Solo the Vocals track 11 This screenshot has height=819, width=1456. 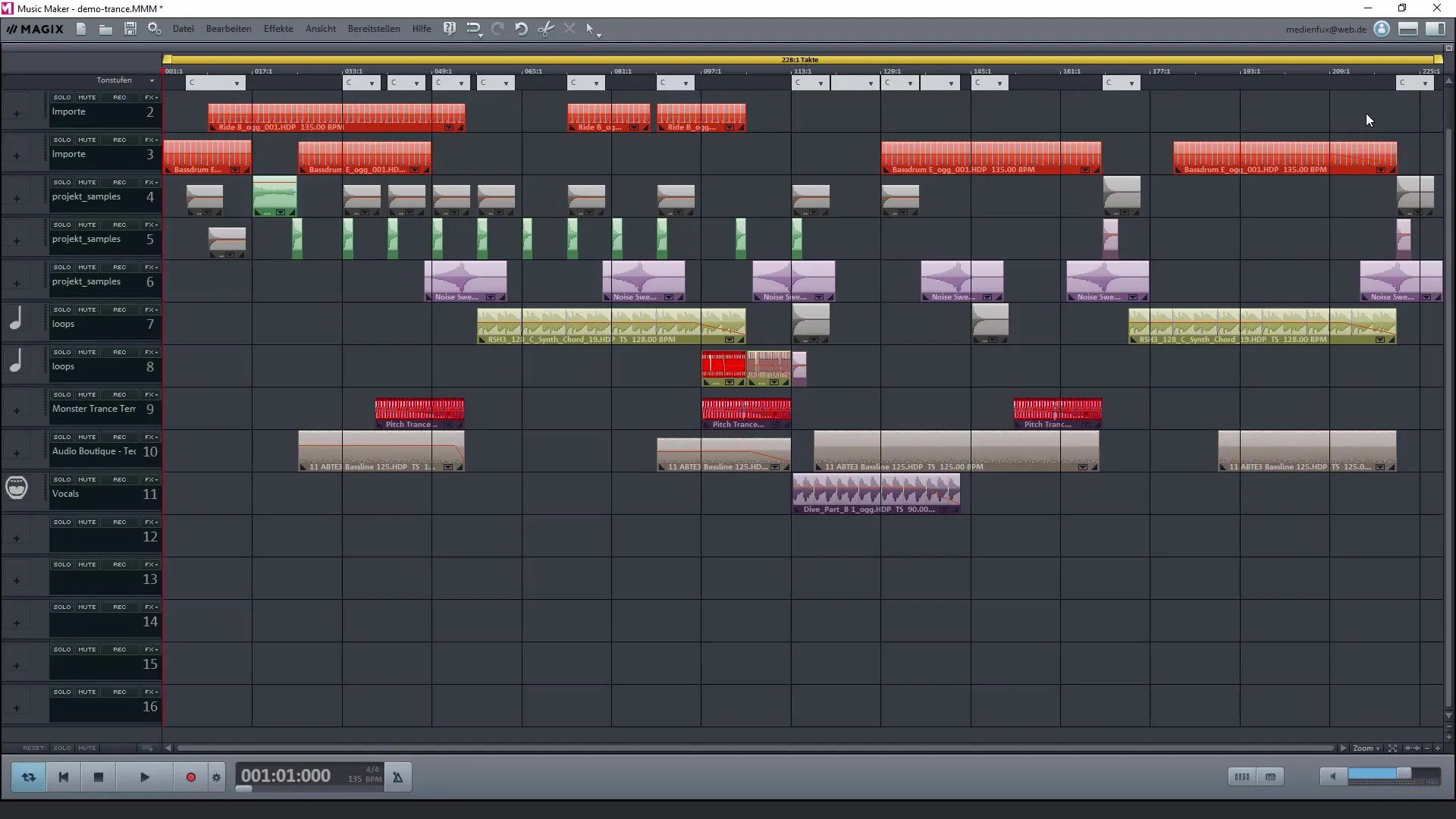62,479
